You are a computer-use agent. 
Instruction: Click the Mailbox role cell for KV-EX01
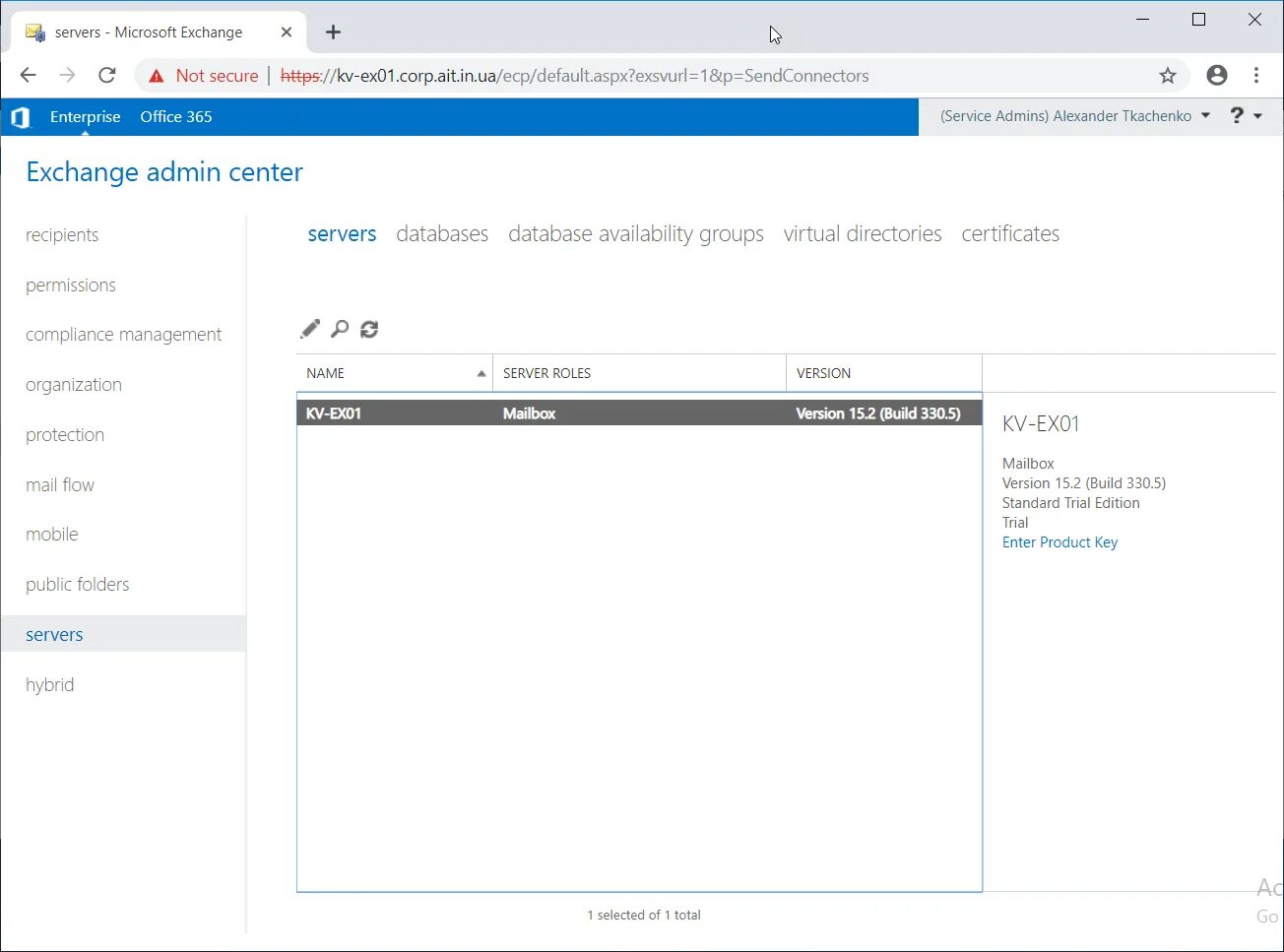coord(530,413)
